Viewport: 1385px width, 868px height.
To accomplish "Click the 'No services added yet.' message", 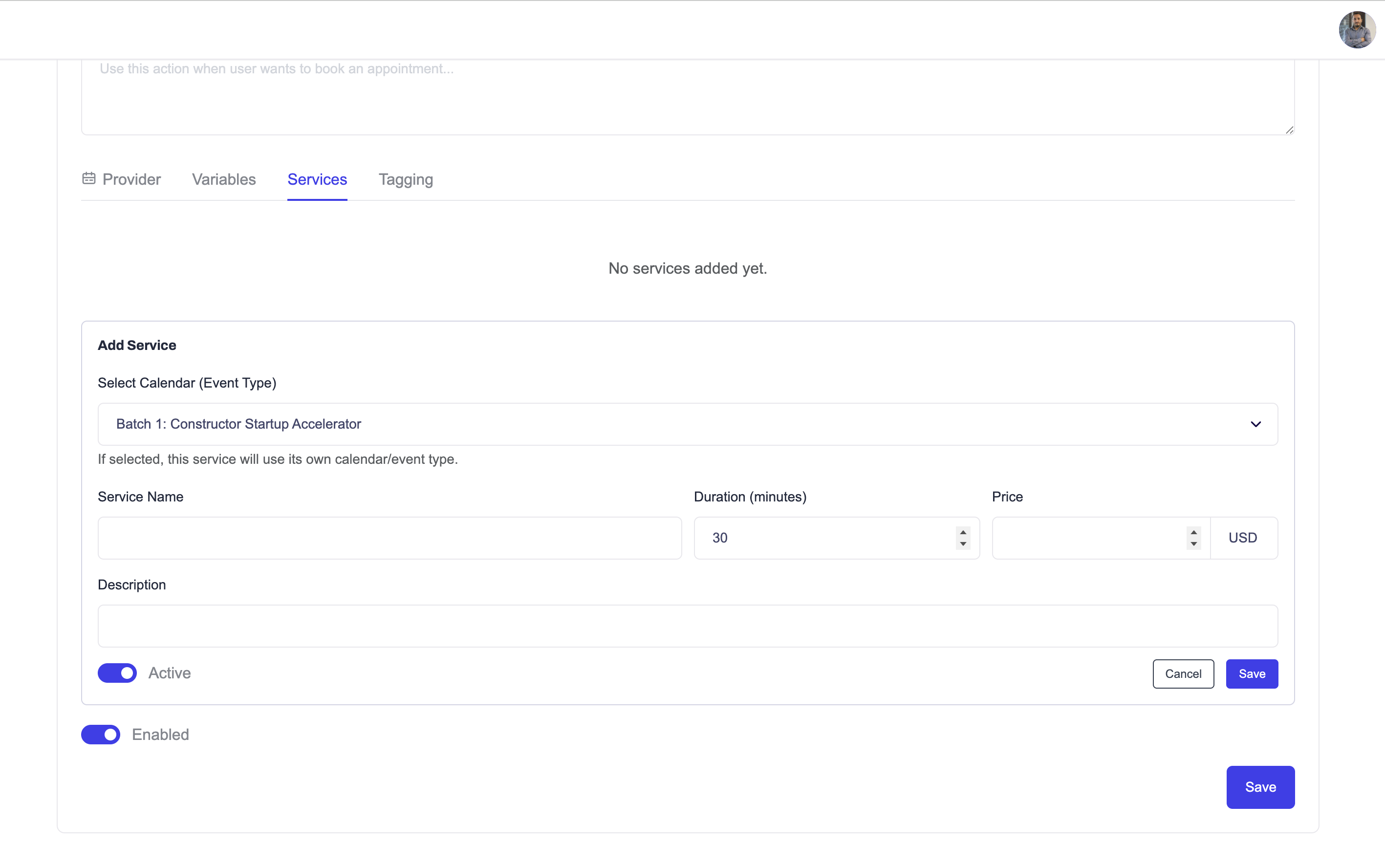I will [x=688, y=269].
